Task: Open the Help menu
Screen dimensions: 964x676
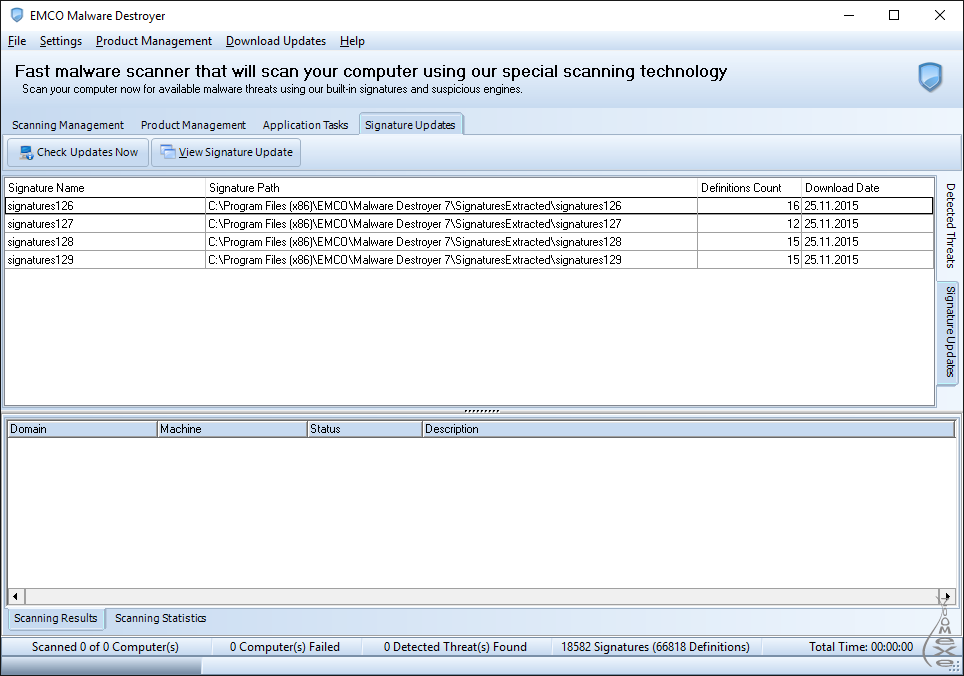Action: tap(352, 41)
